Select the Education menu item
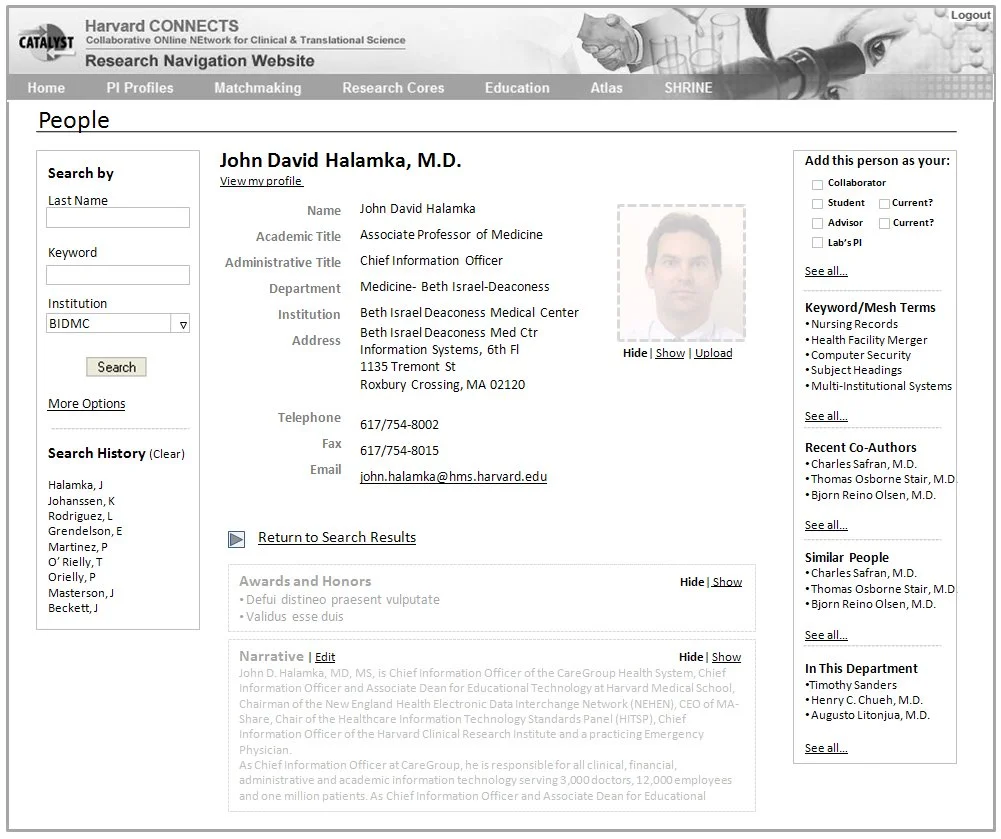 (x=517, y=88)
